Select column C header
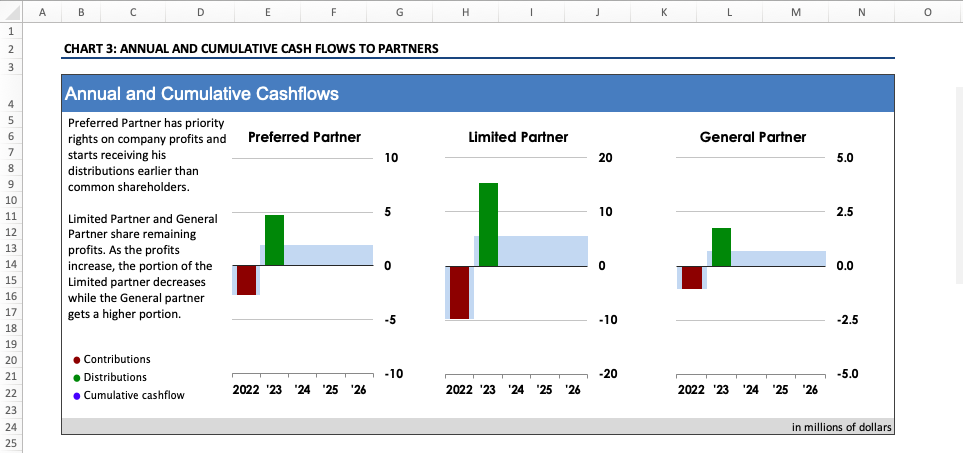Image resolution: width=963 pixels, height=453 pixels. click(133, 12)
